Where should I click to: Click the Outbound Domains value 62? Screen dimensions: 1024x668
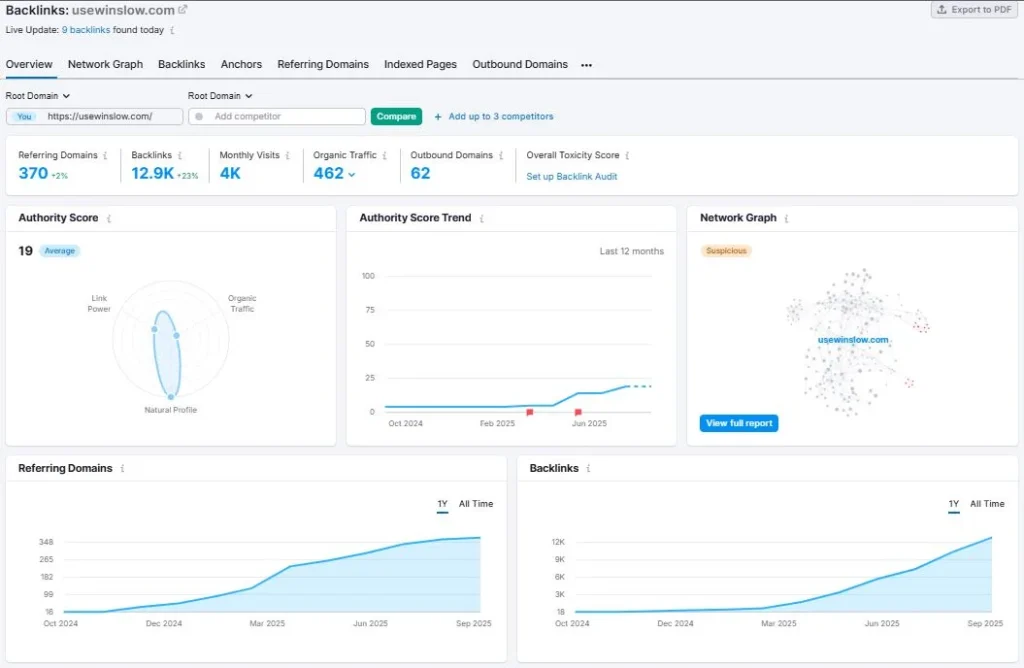(x=420, y=173)
